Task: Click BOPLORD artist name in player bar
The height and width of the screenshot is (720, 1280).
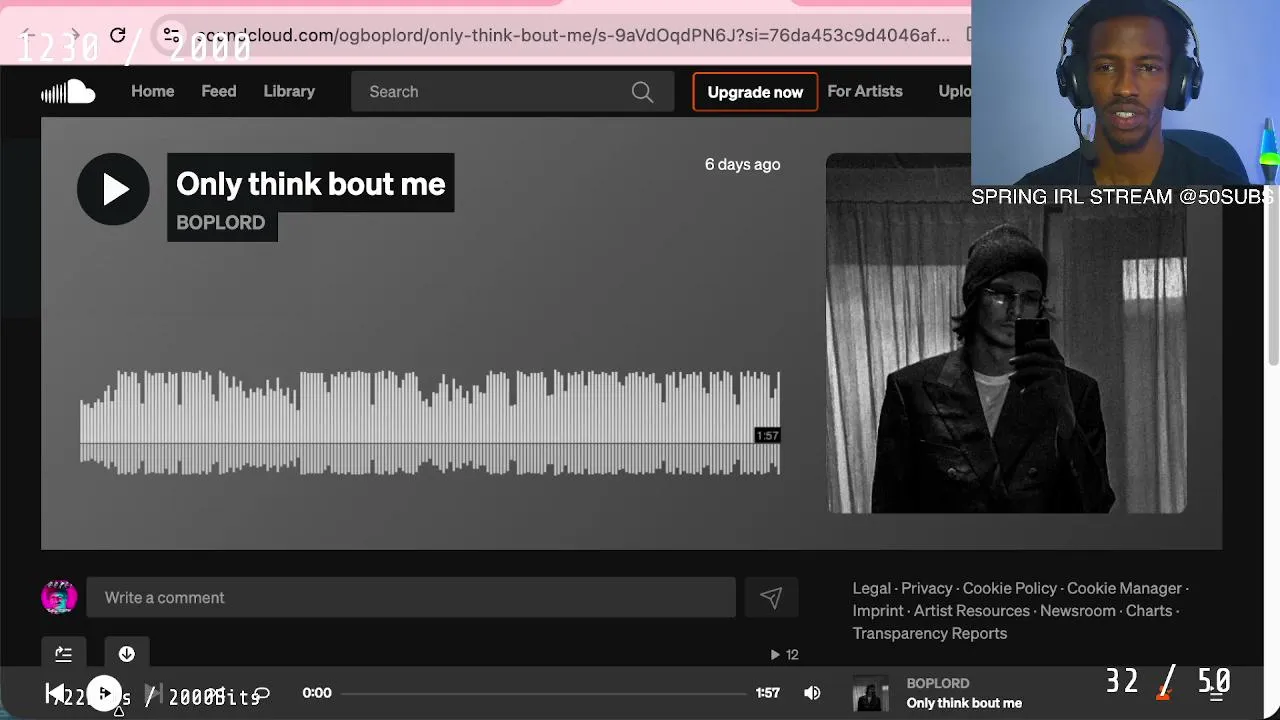Action: click(x=938, y=683)
